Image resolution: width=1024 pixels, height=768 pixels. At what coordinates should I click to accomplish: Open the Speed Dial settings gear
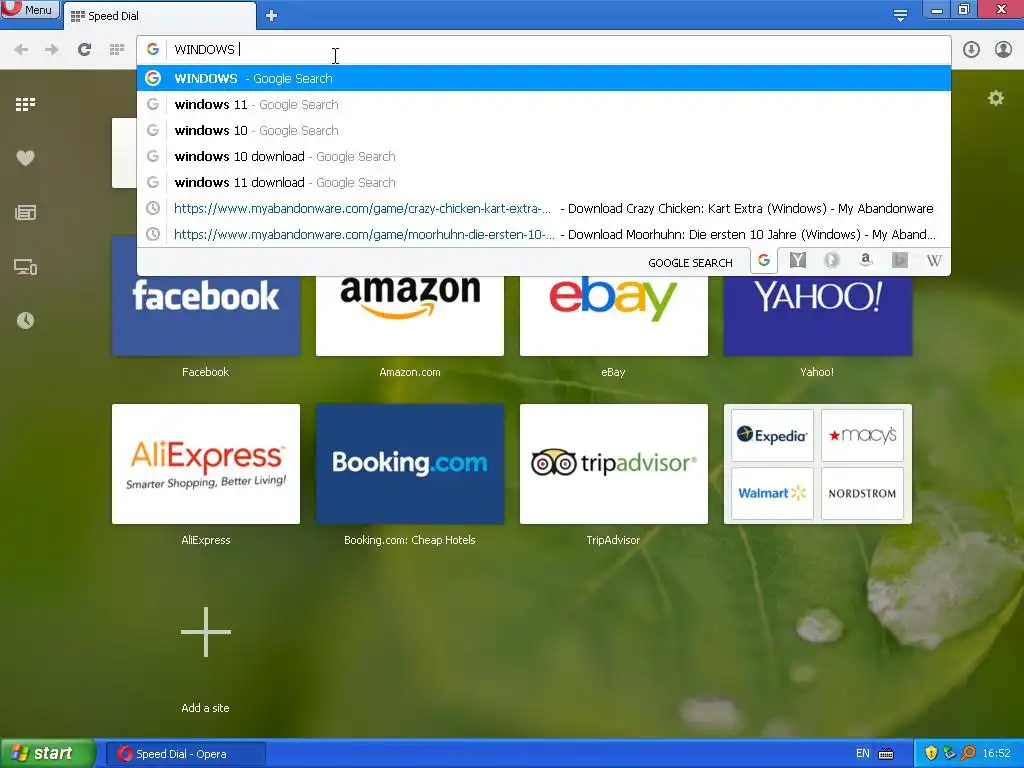[x=995, y=99]
